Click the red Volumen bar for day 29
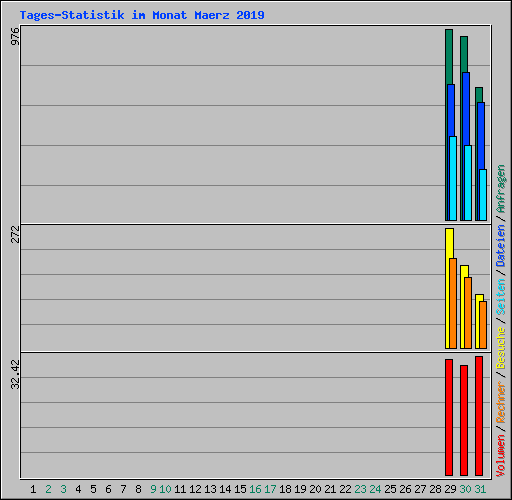 point(449,417)
